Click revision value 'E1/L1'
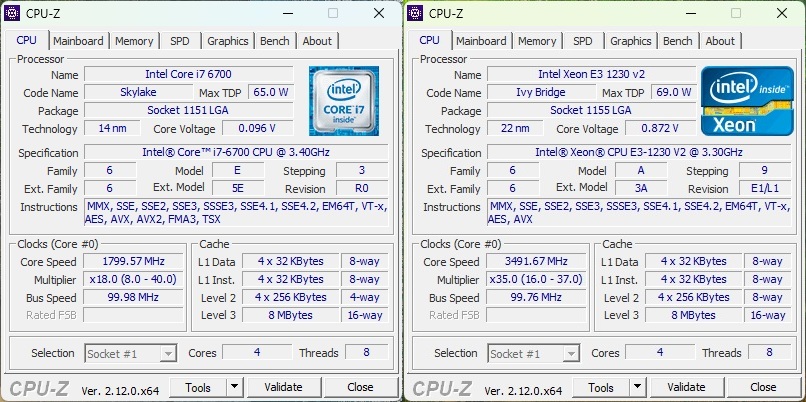Viewport: 806px width, 402px height. coord(765,188)
